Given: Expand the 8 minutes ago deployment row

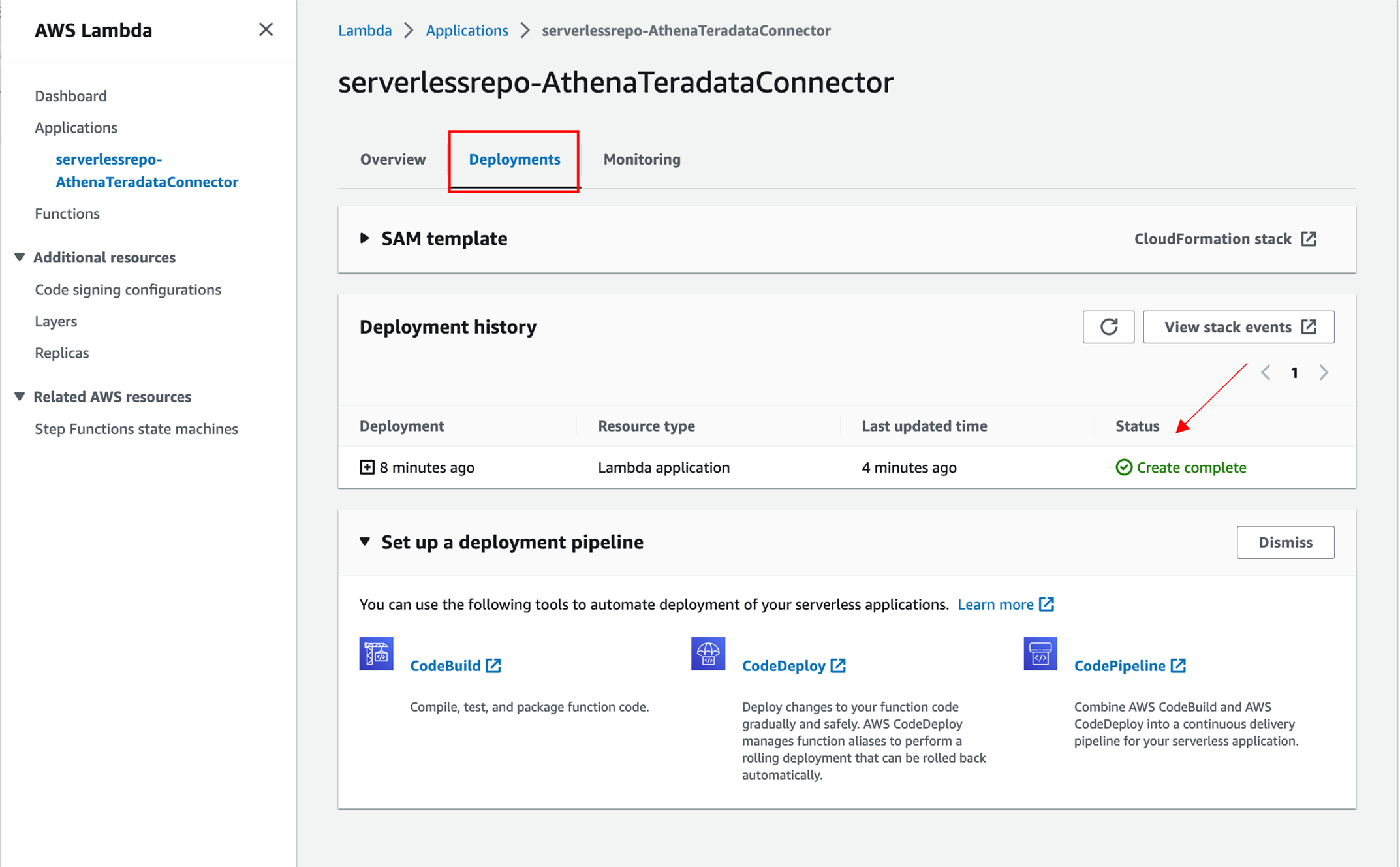Looking at the screenshot, I should (367, 467).
